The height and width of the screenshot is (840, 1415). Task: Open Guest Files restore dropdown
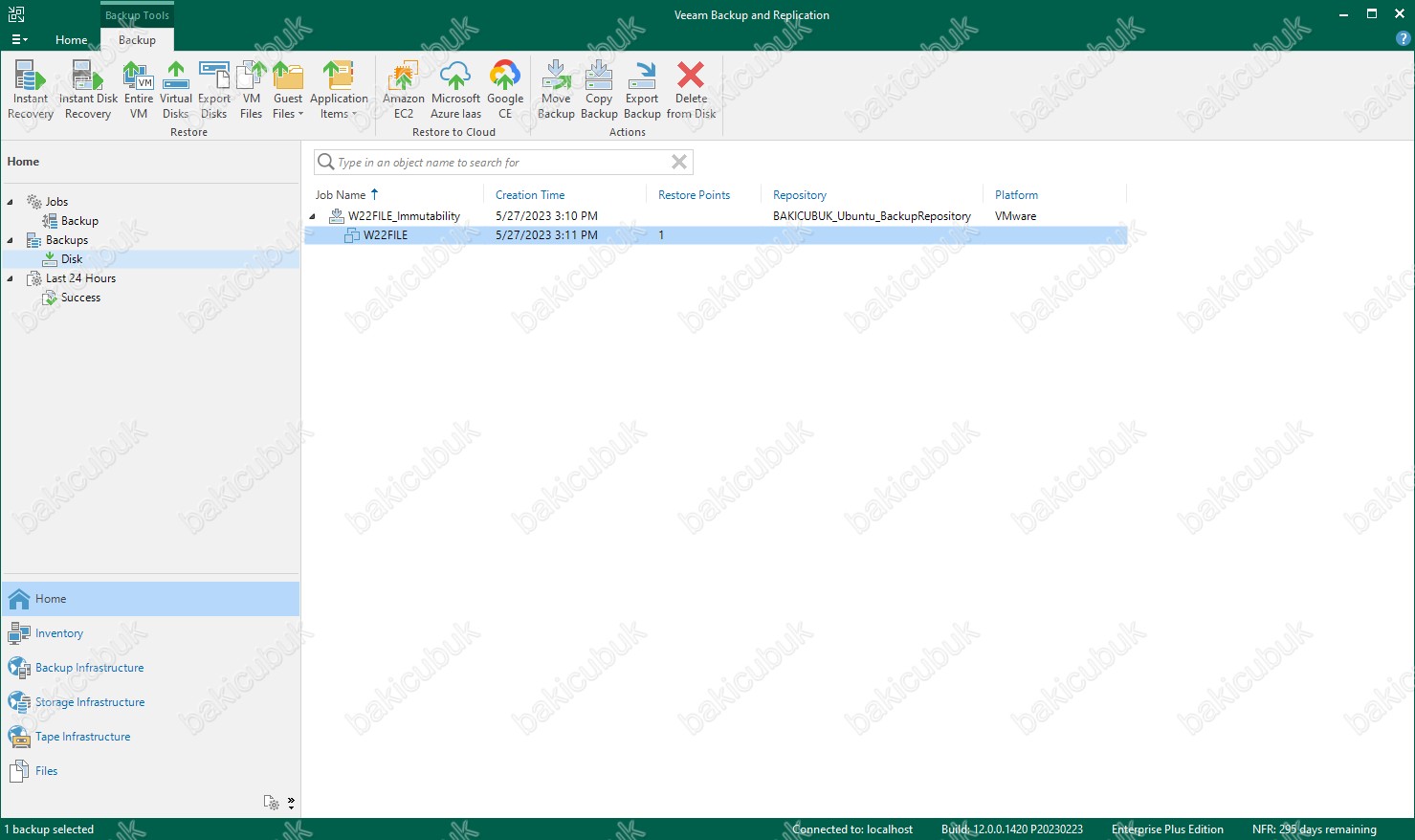coord(288,90)
